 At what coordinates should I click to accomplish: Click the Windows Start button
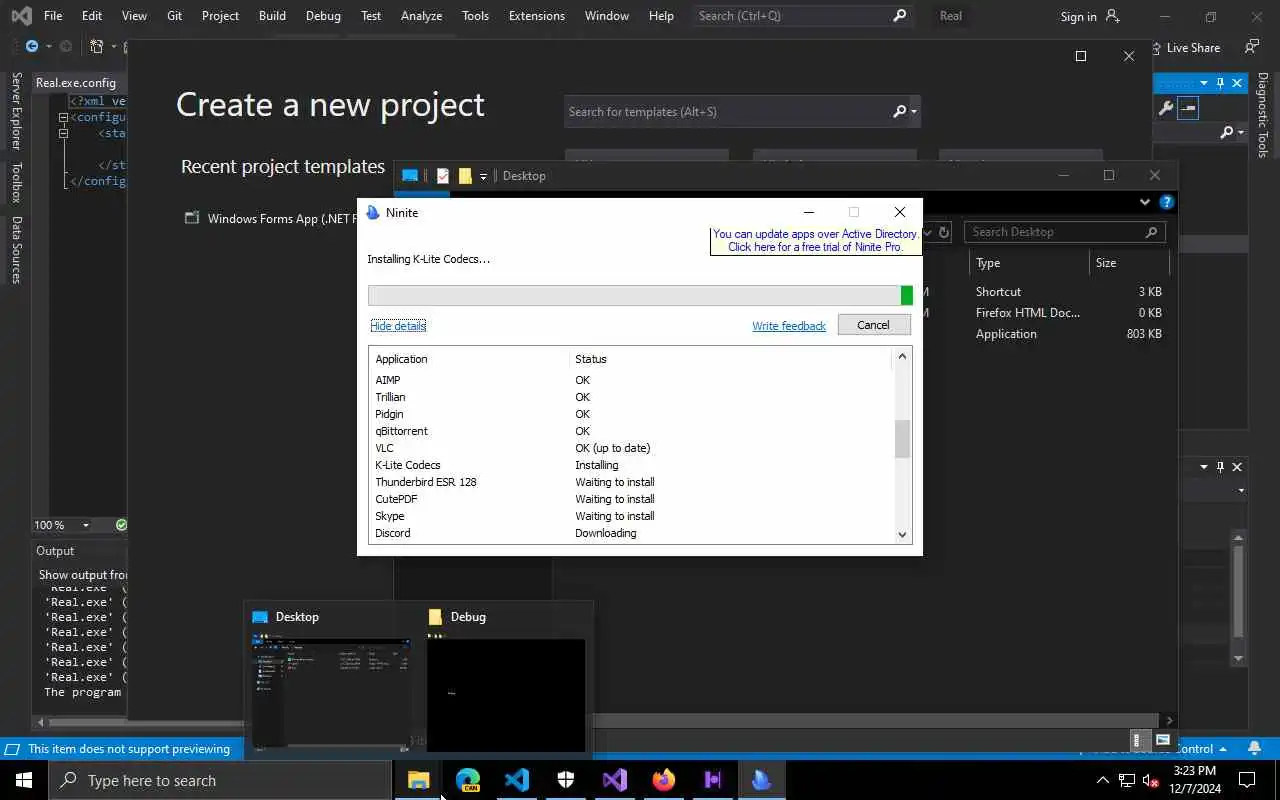coord(24,780)
